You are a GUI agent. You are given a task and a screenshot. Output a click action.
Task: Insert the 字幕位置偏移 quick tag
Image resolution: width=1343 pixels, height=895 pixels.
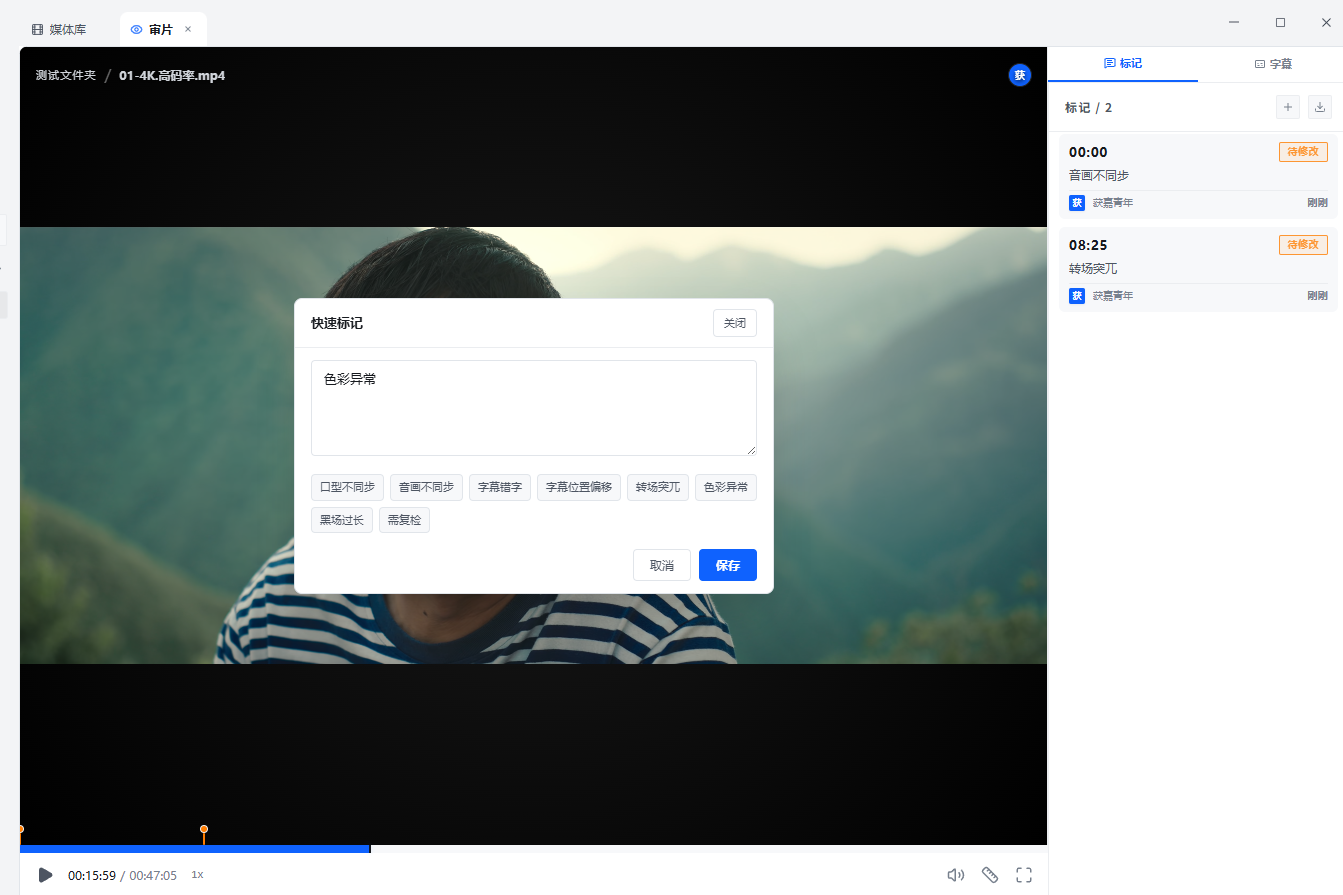click(x=579, y=487)
